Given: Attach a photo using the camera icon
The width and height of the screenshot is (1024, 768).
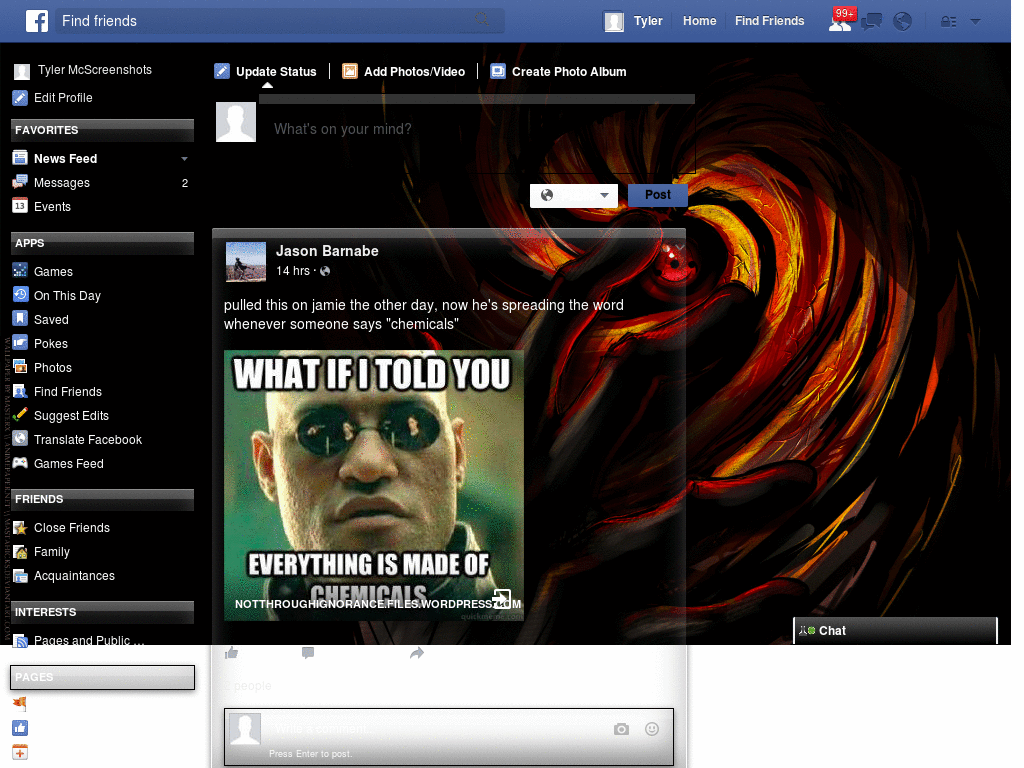Looking at the screenshot, I should tap(621, 729).
